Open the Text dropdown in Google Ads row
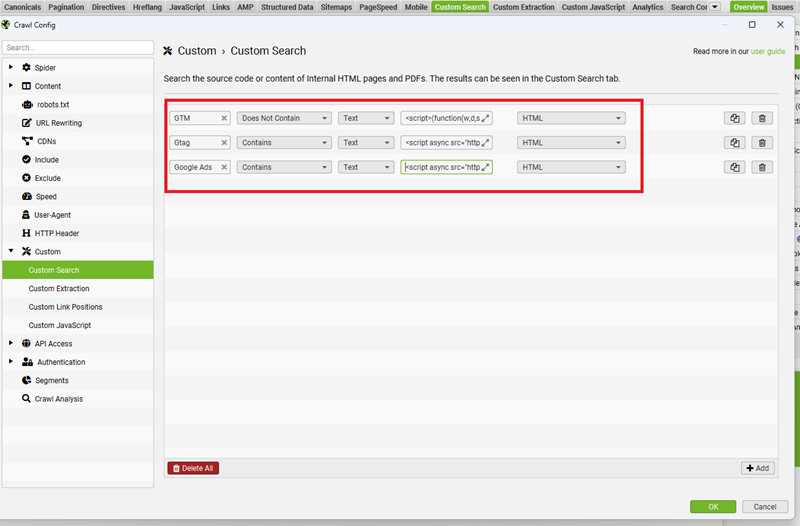 (x=366, y=167)
